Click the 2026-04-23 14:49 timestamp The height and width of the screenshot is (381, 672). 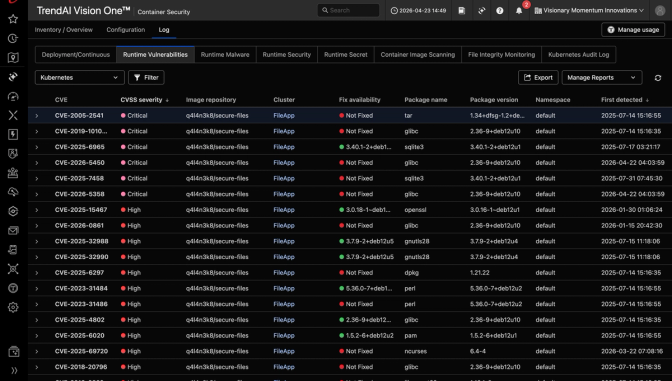418,11
